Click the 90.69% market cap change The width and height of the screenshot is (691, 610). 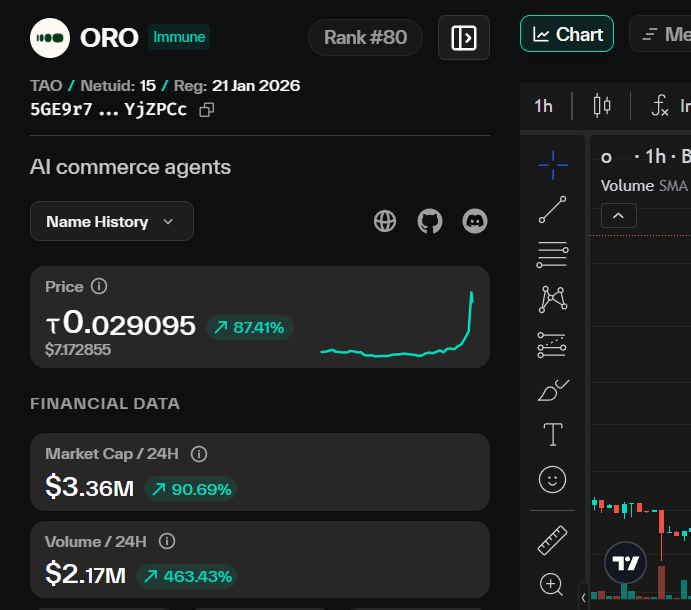[x=191, y=489]
